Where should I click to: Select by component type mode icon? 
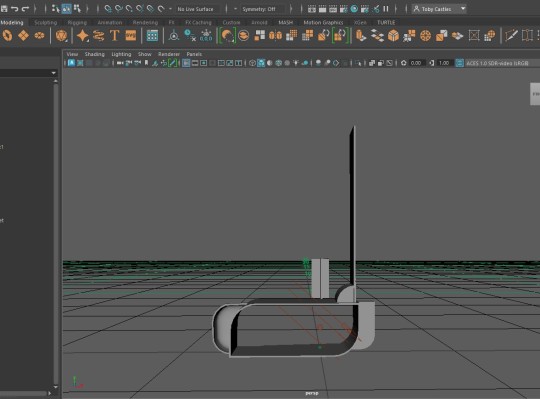point(77,9)
